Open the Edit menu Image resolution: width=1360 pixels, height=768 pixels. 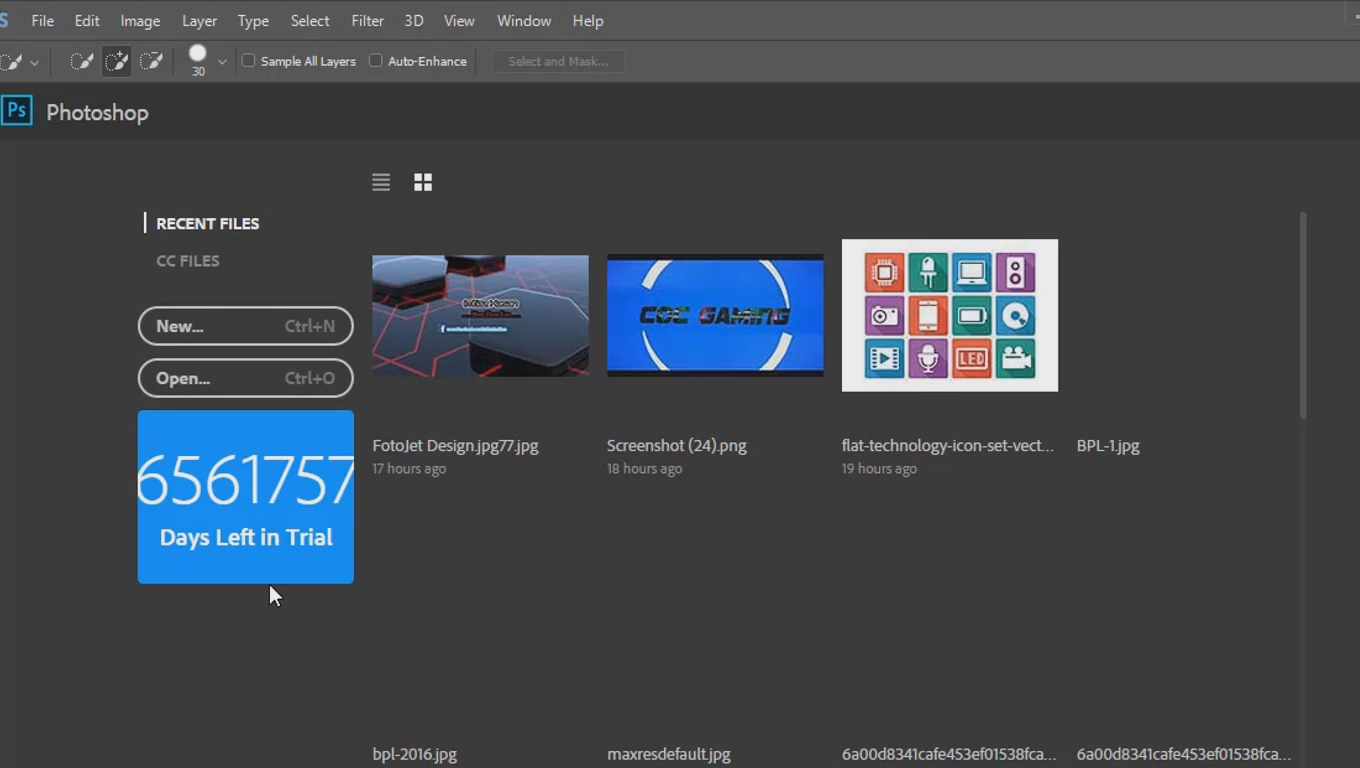(x=87, y=20)
